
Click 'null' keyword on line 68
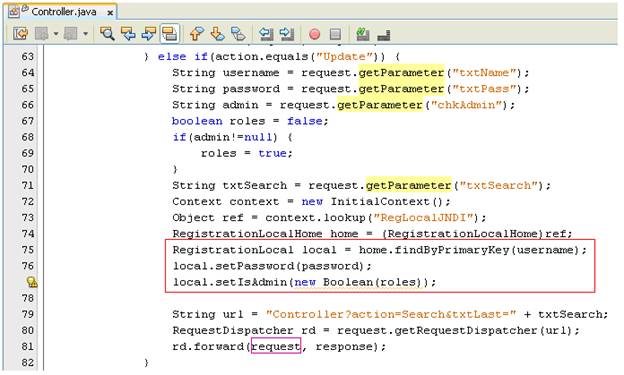pos(258,137)
